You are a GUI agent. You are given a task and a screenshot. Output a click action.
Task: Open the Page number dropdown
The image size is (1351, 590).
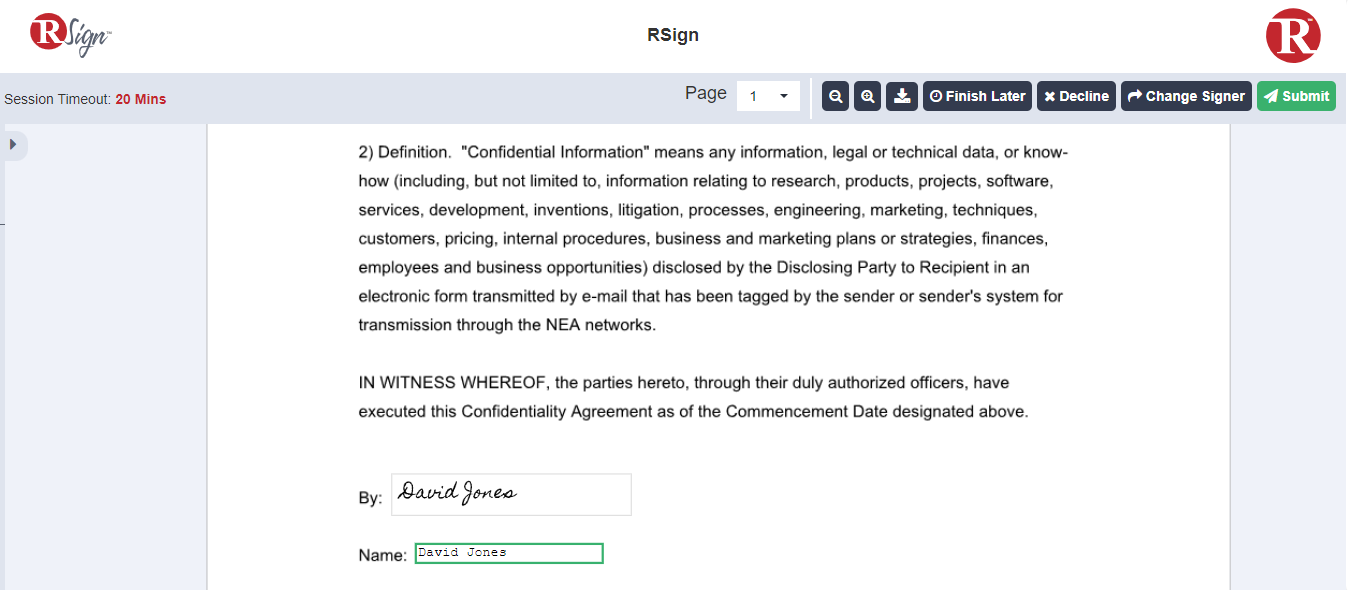(768, 96)
